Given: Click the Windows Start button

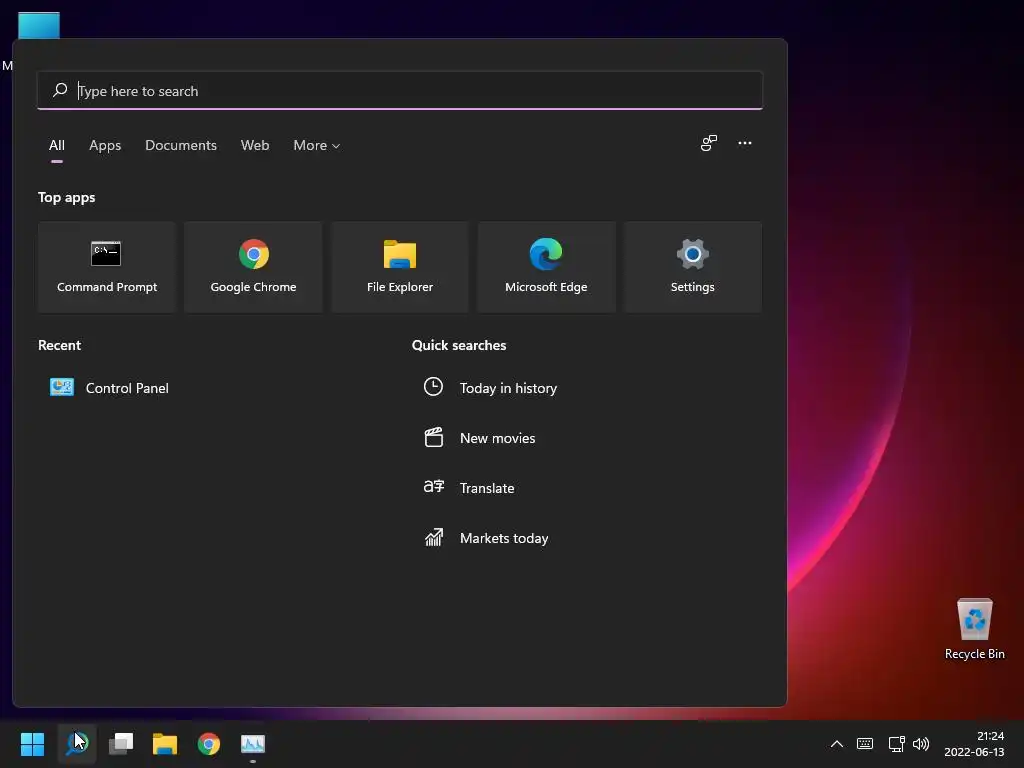Looking at the screenshot, I should [32, 744].
